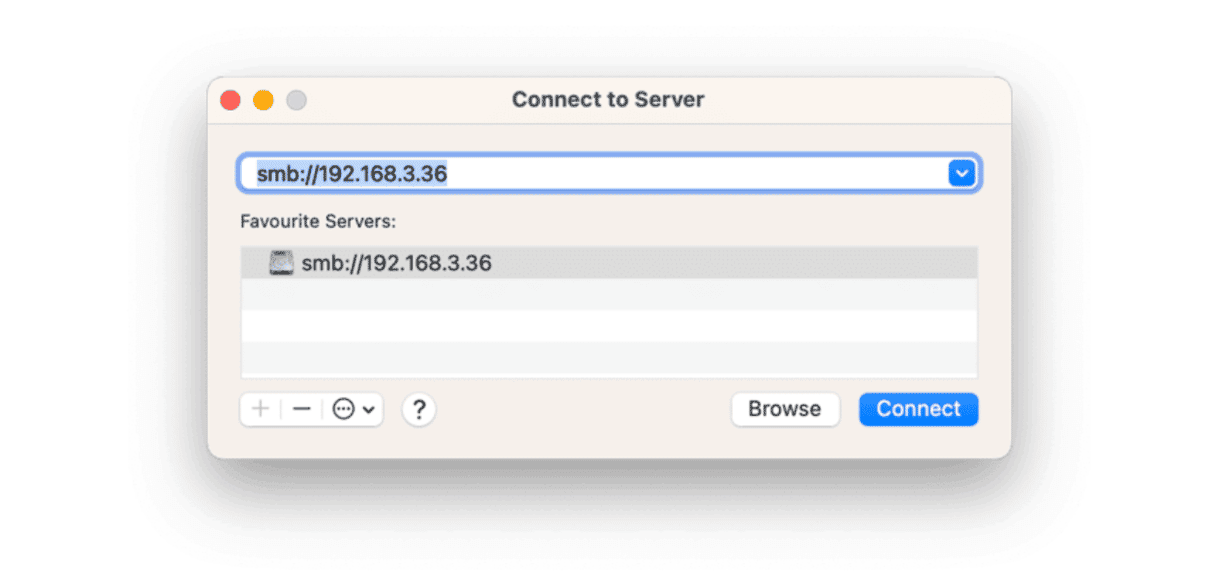Minimize the dialog with the yellow button
Screen dimensions: 1216x571
263,100
